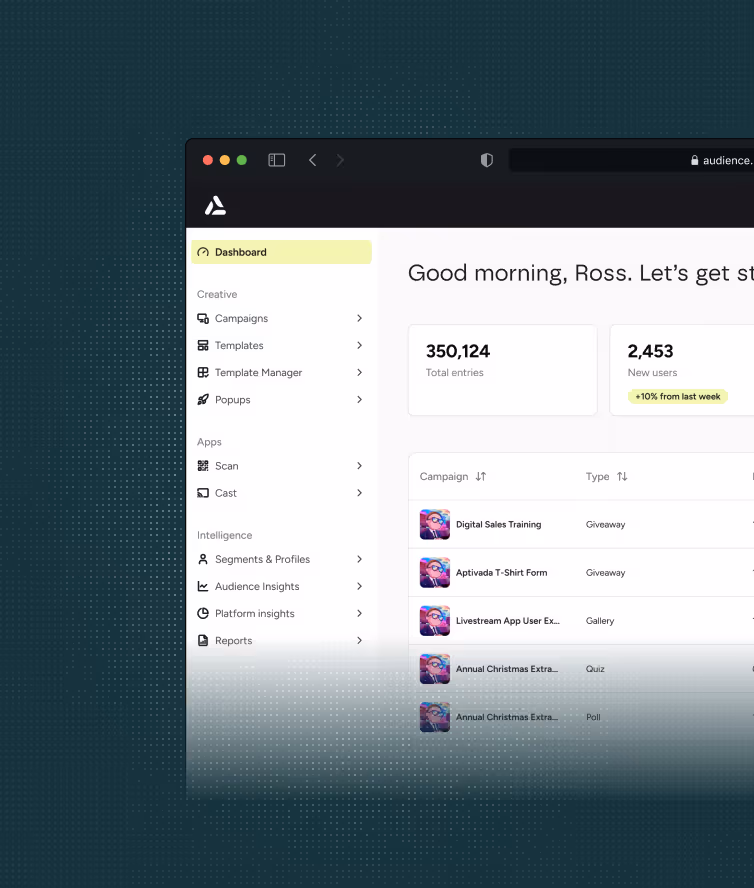Click the lock icon in address bar

[695, 160]
